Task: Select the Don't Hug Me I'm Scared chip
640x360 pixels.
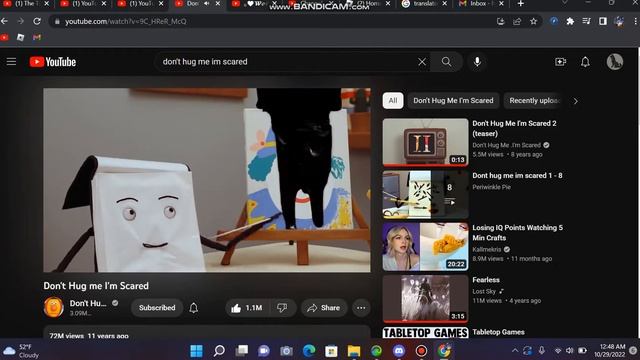Action: (x=453, y=100)
